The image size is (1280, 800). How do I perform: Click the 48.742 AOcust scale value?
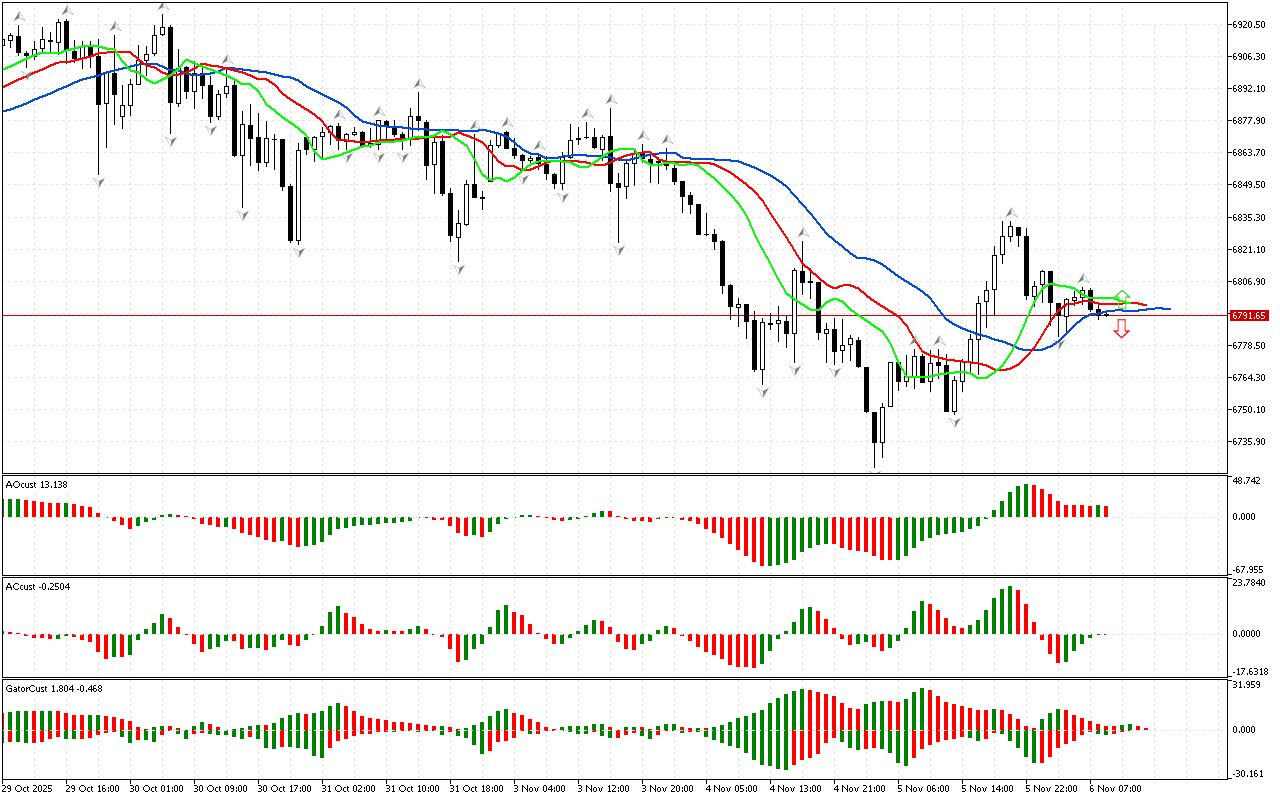click(1249, 481)
